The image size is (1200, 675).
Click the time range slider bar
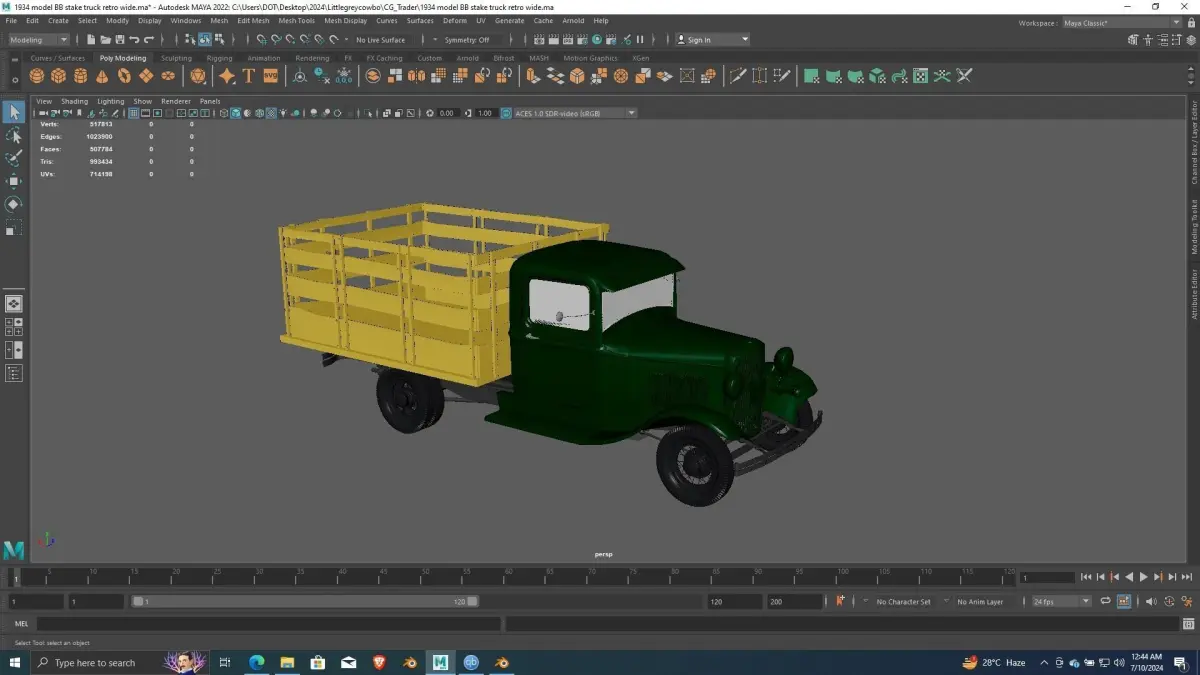click(x=305, y=602)
